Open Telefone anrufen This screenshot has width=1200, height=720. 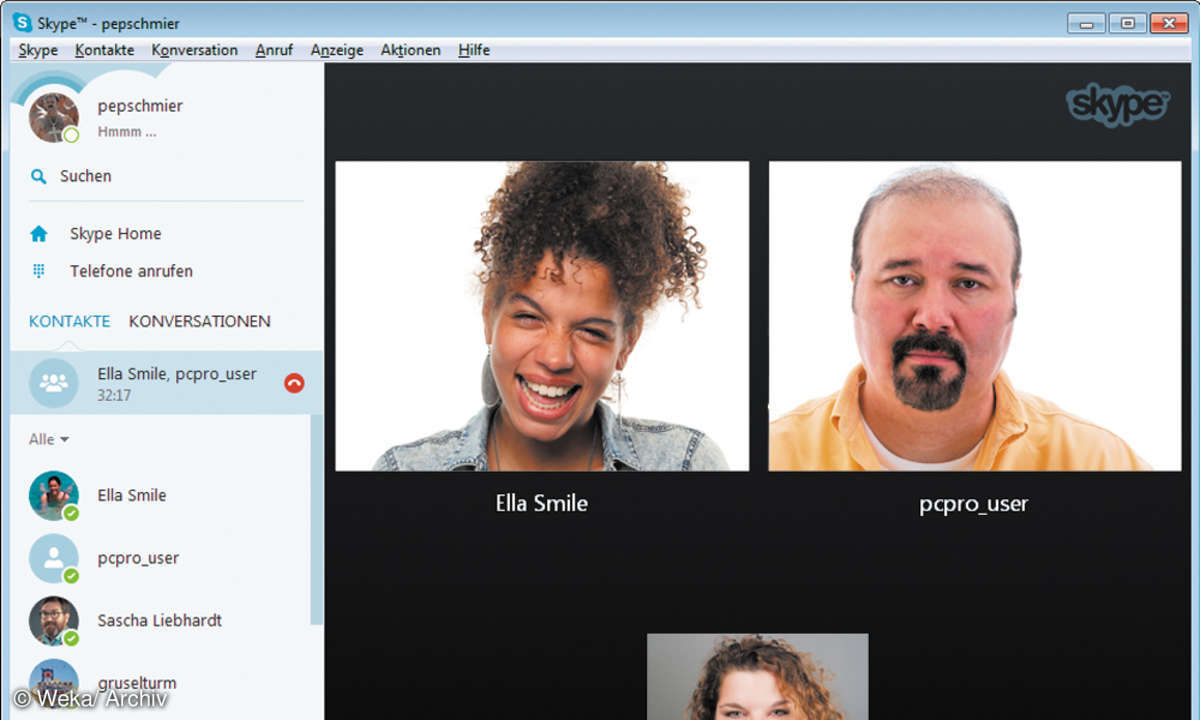tap(131, 271)
